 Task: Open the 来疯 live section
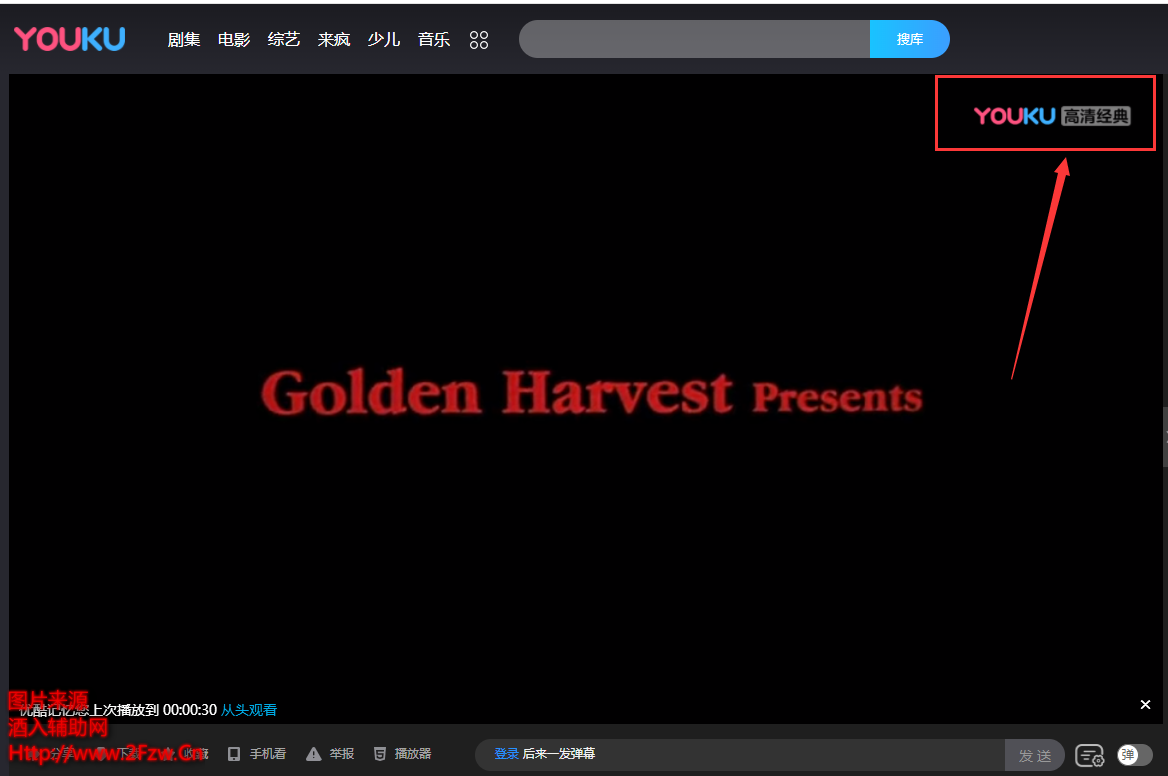[334, 39]
